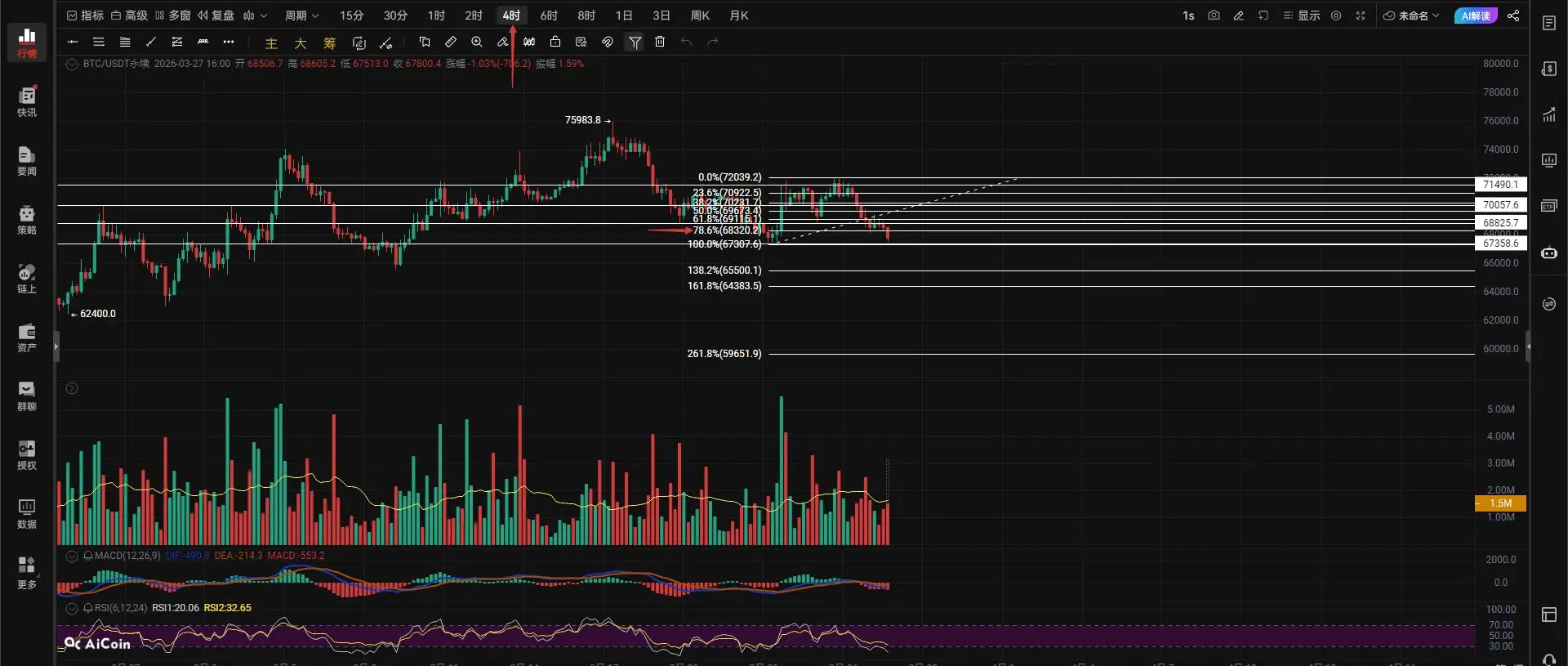Click the 高级 advanced button
Image resolution: width=1568 pixels, height=666 pixels.
[129, 16]
